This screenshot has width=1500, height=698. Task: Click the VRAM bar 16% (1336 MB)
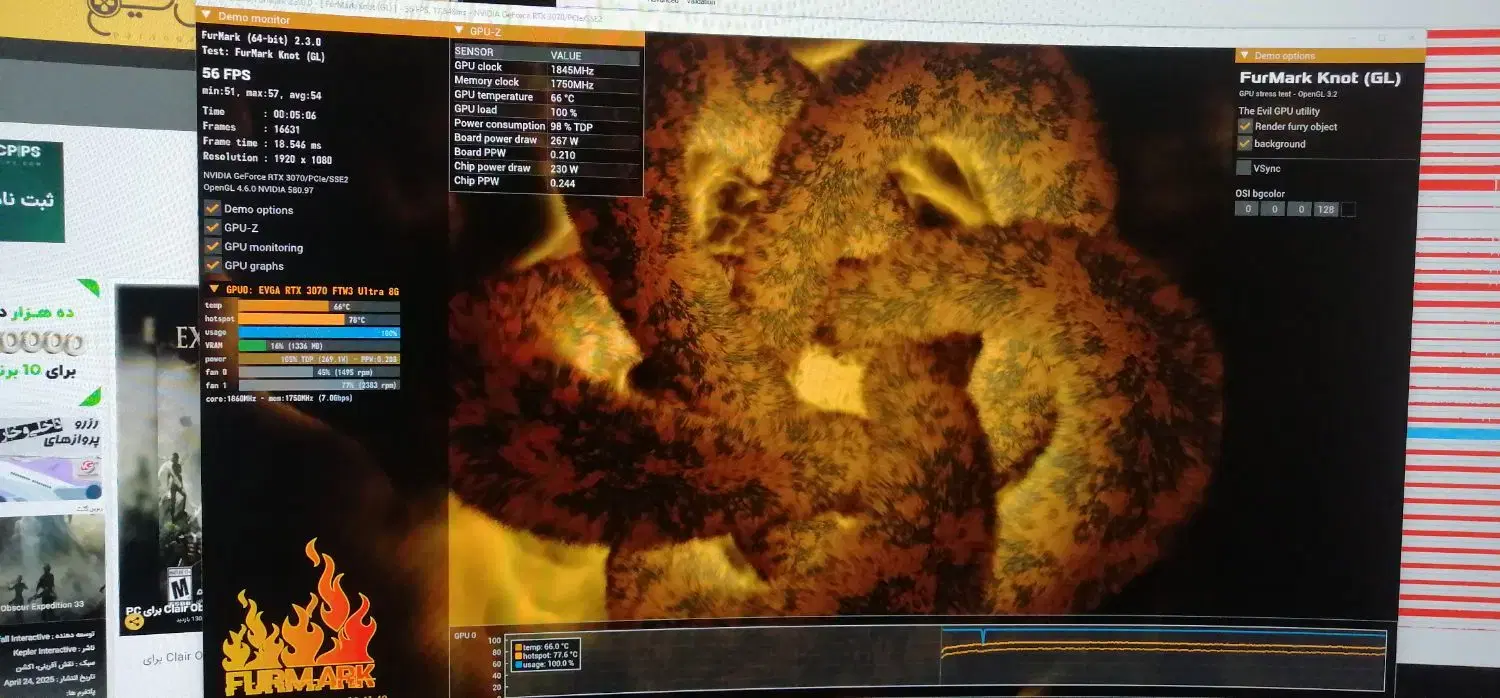click(319, 345)
